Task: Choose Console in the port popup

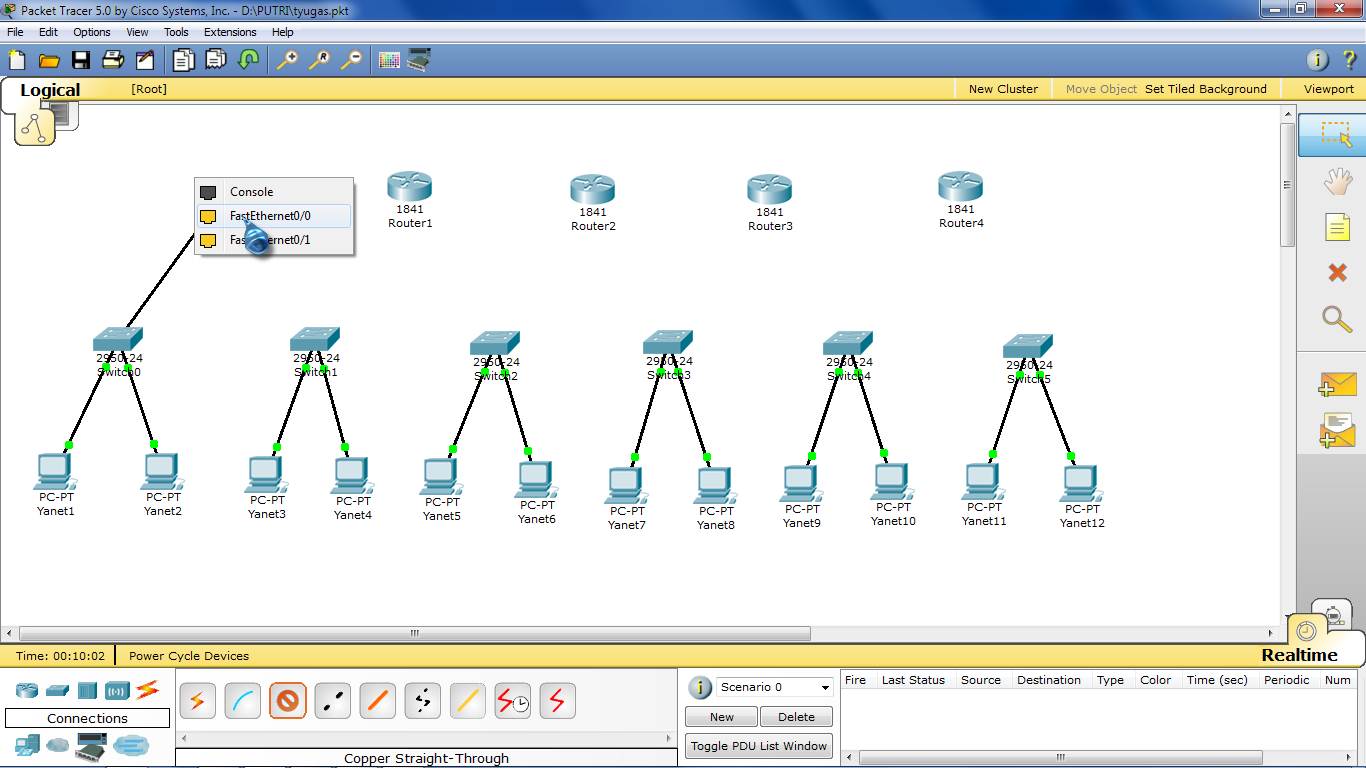Action: pos(274,192)
